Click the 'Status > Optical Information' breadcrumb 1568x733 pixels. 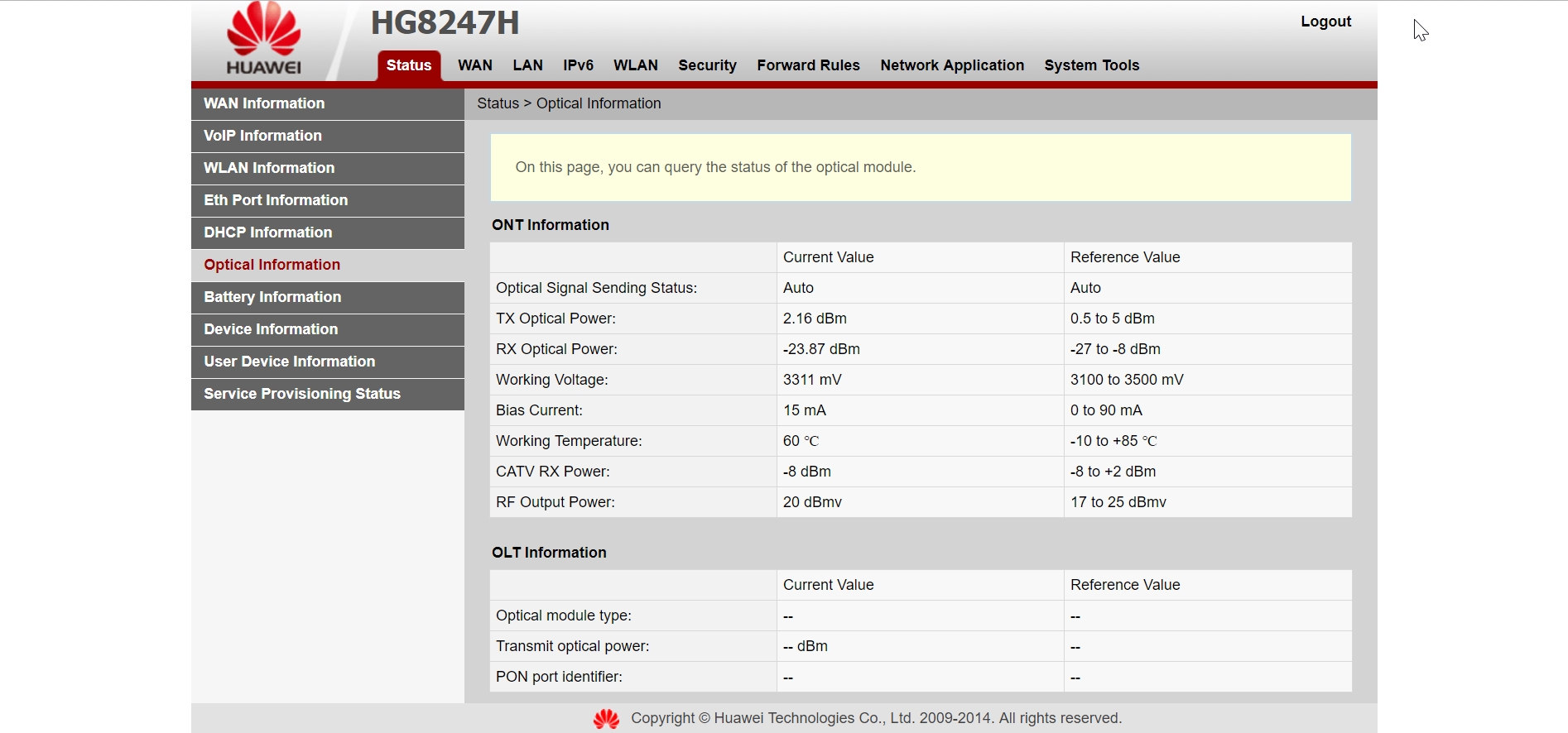[x=569, y=103]
